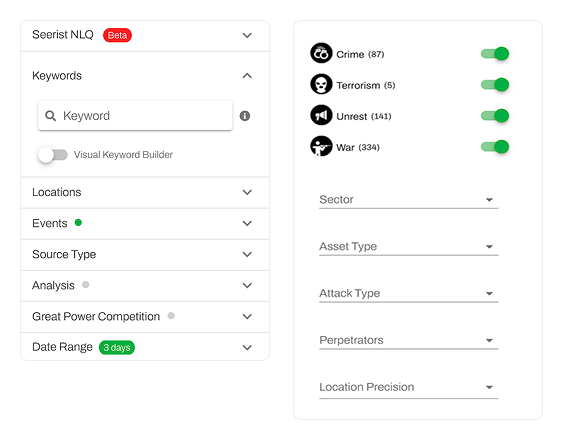Expand the Source Type section
563x440 pixels.
(x=145, y=255)
